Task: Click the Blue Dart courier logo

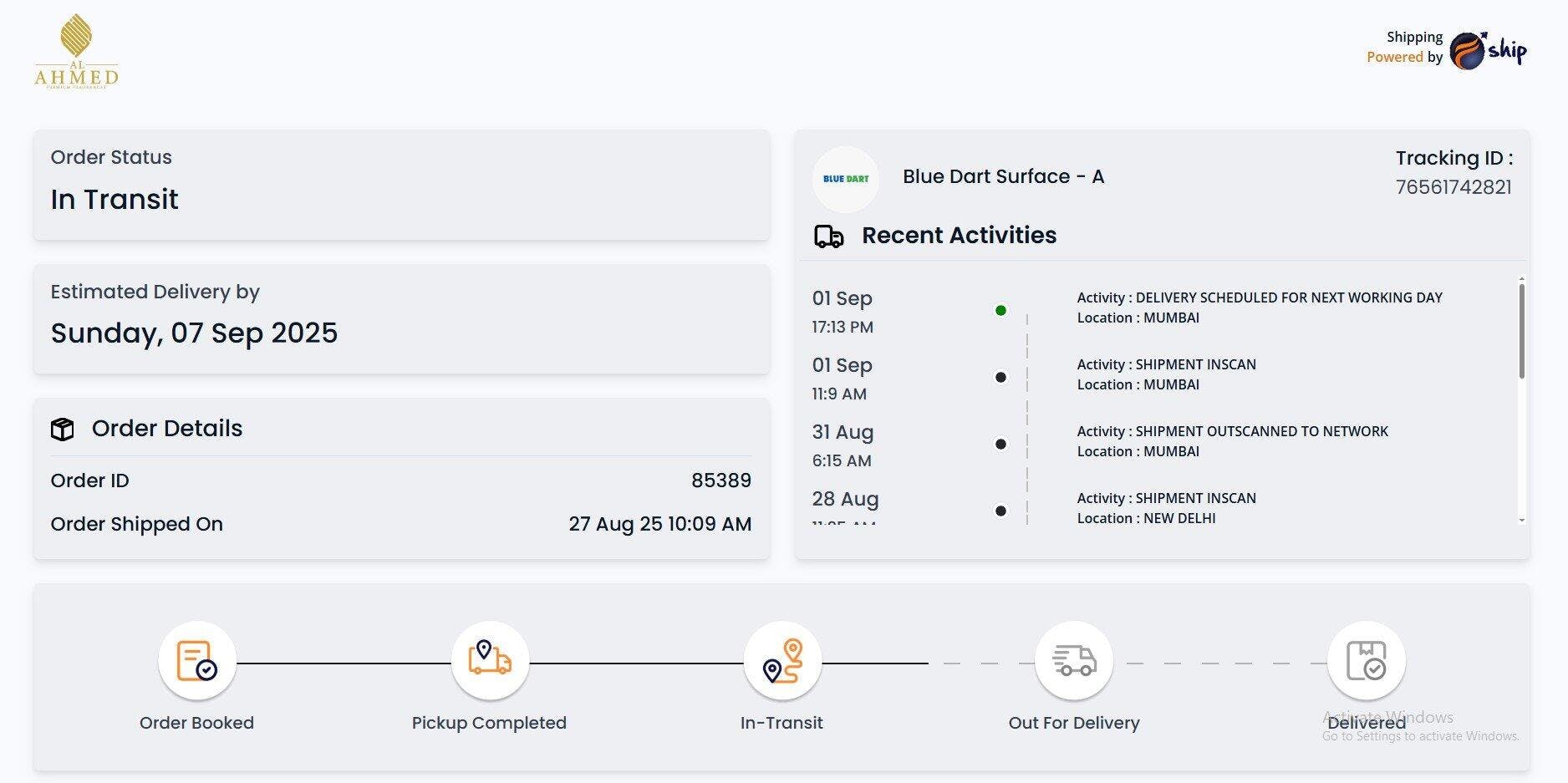Action: click(846, 179)
